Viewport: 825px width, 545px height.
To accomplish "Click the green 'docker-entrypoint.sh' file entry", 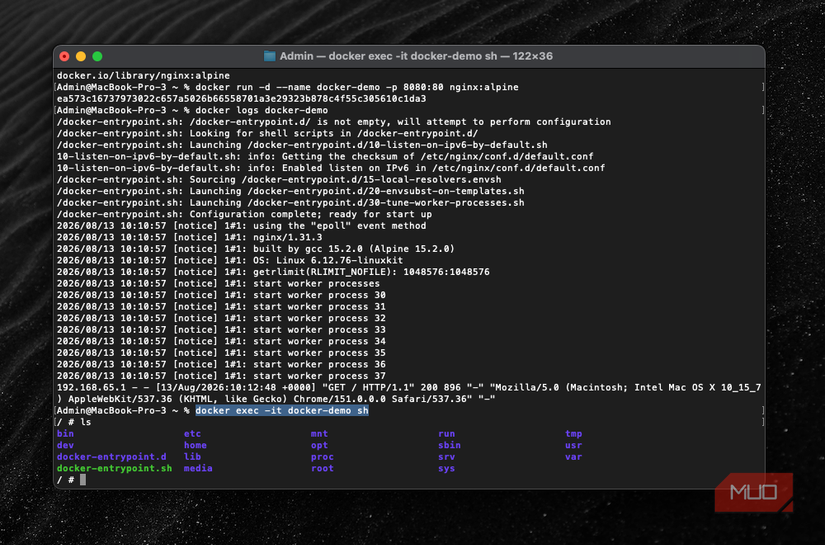I will (114, 469).
